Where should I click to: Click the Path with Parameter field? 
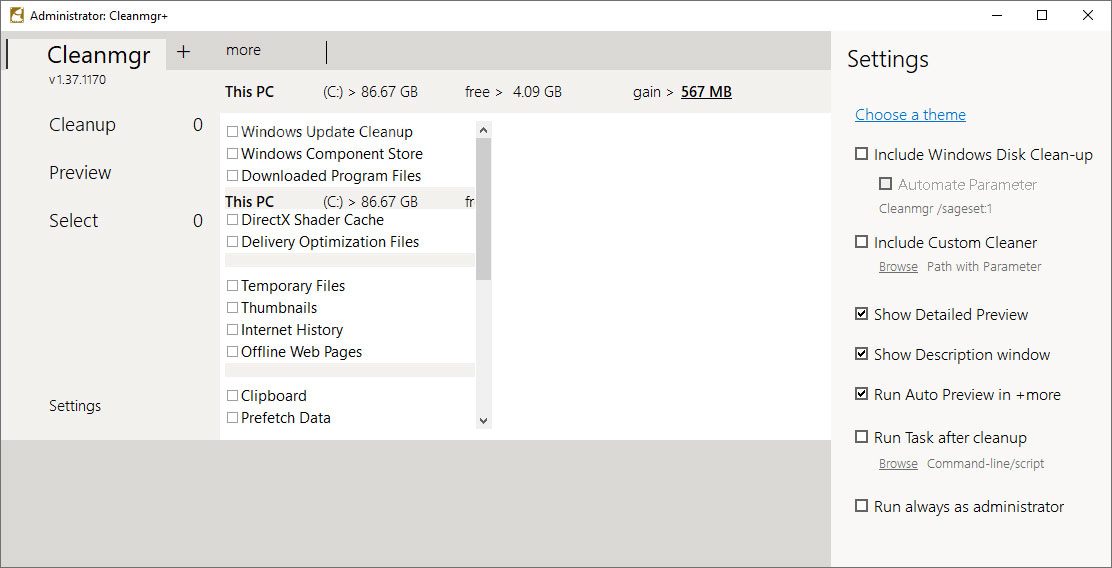click(x=984, y=267)
